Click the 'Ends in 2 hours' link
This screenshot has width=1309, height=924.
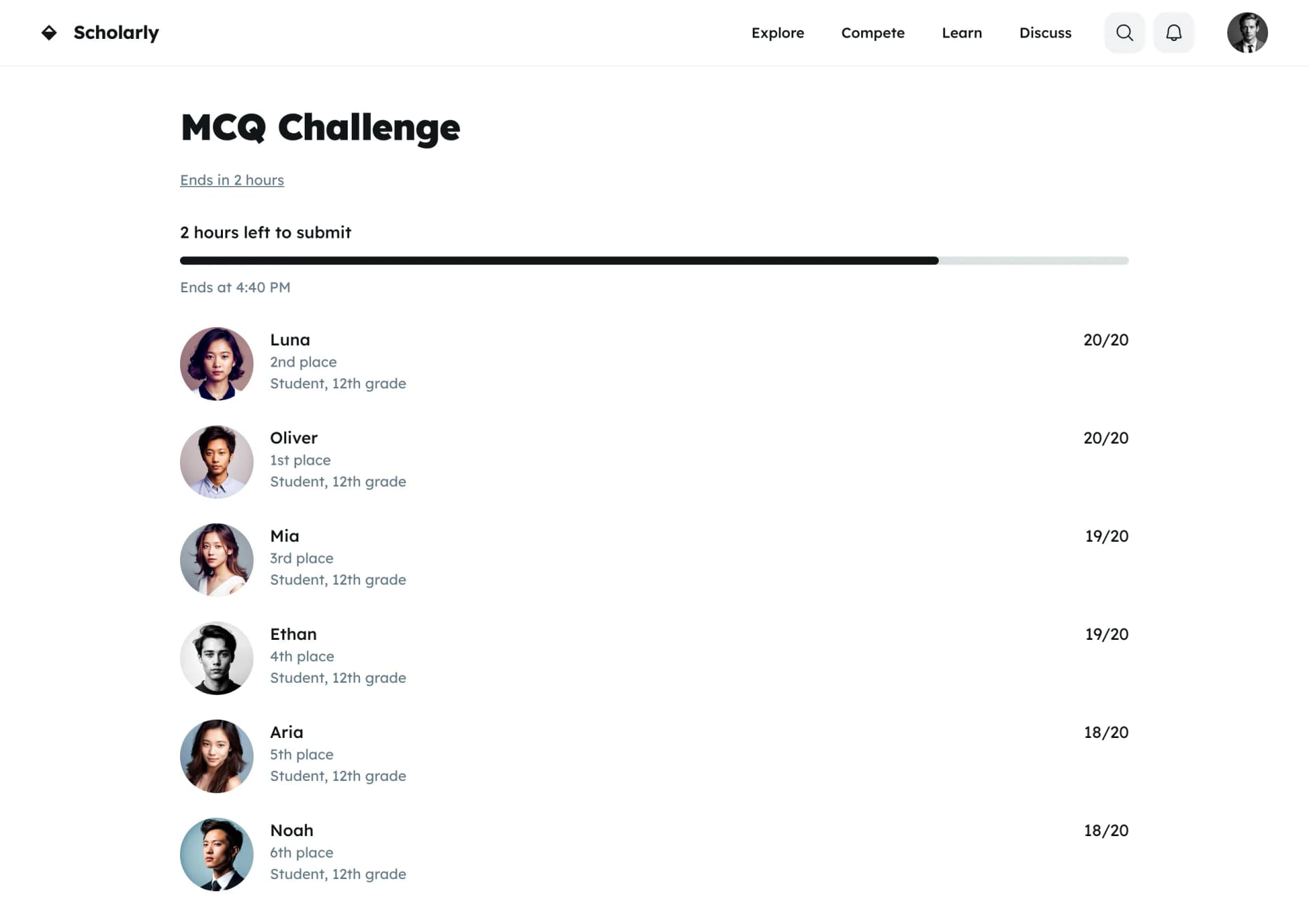[x=232, y=180]
